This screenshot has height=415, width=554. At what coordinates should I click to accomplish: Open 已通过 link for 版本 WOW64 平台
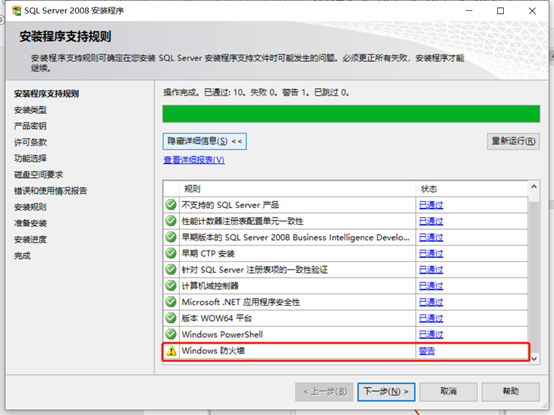pos(431,318)
